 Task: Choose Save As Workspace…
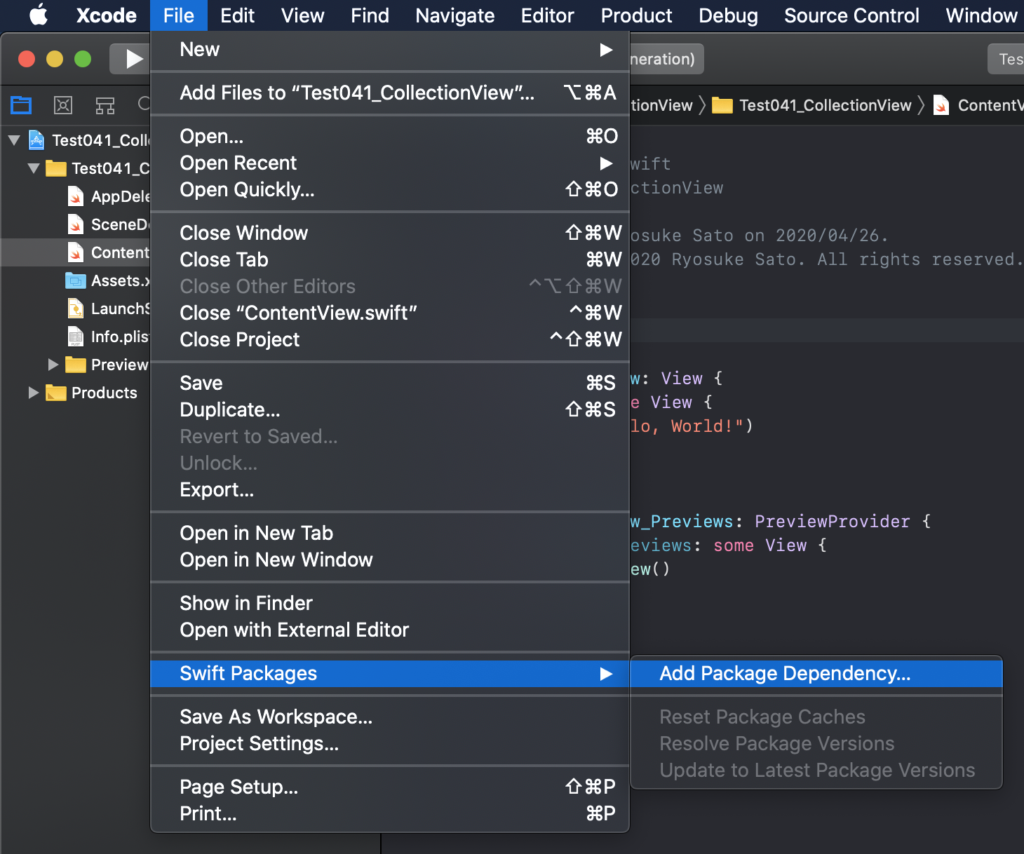click(390, 716)
